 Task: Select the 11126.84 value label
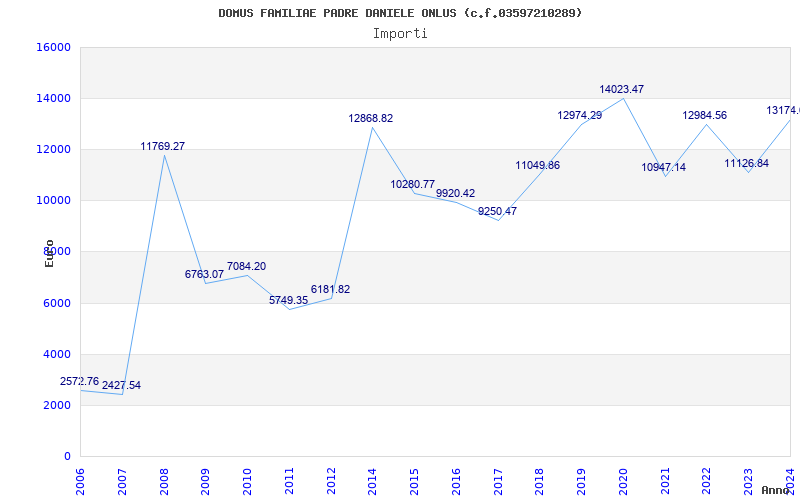(746, 164)
